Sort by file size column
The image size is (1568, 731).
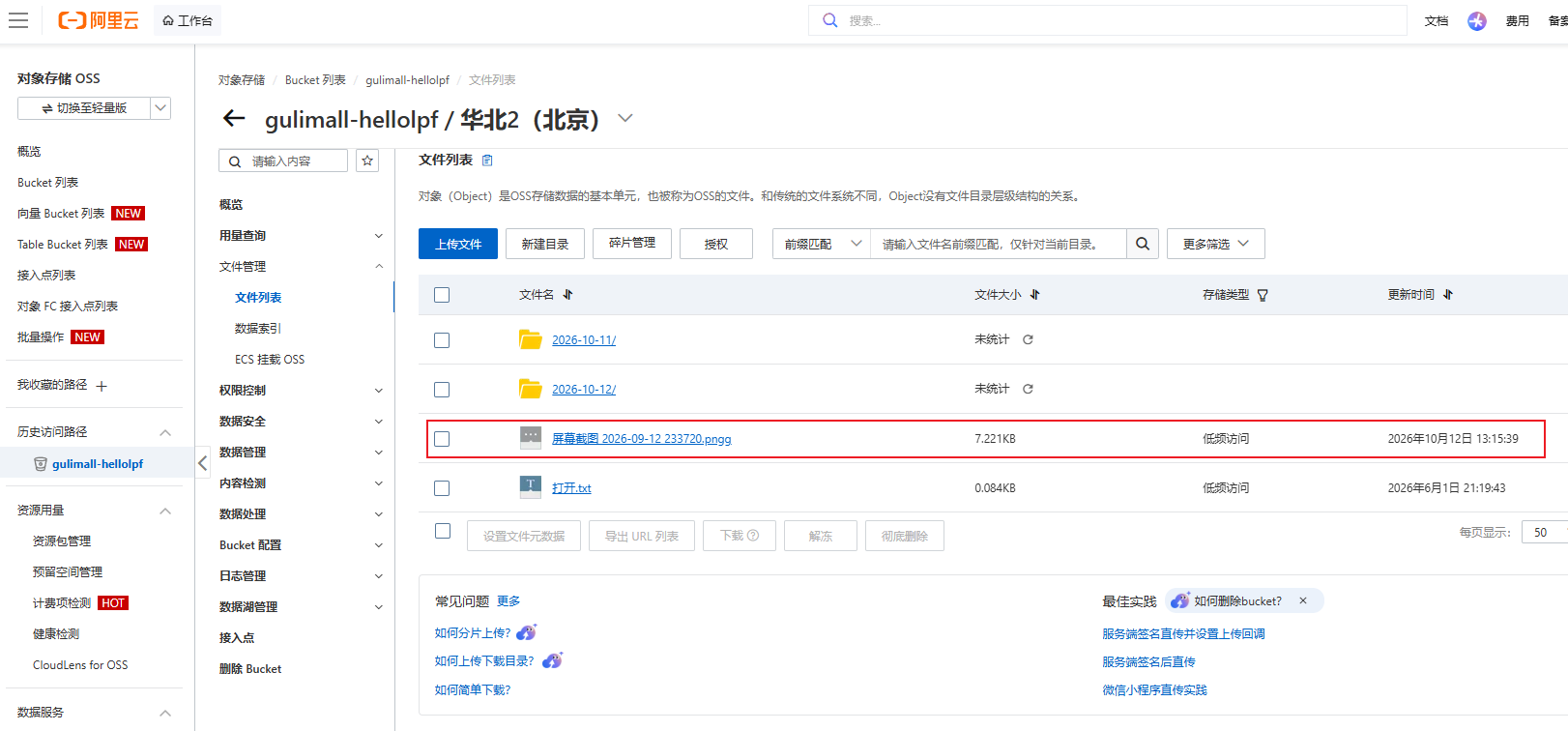point(1034,295)
